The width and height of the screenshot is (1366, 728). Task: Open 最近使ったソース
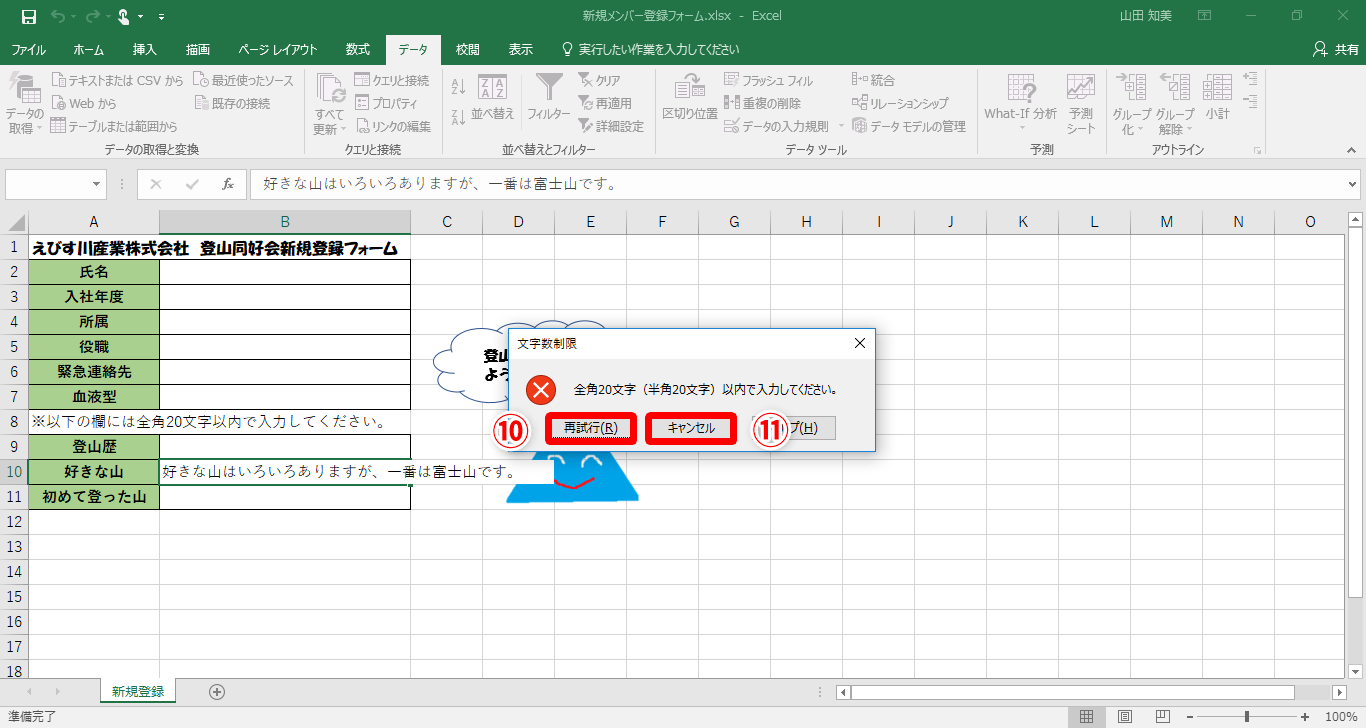click(x=243, y=80)
